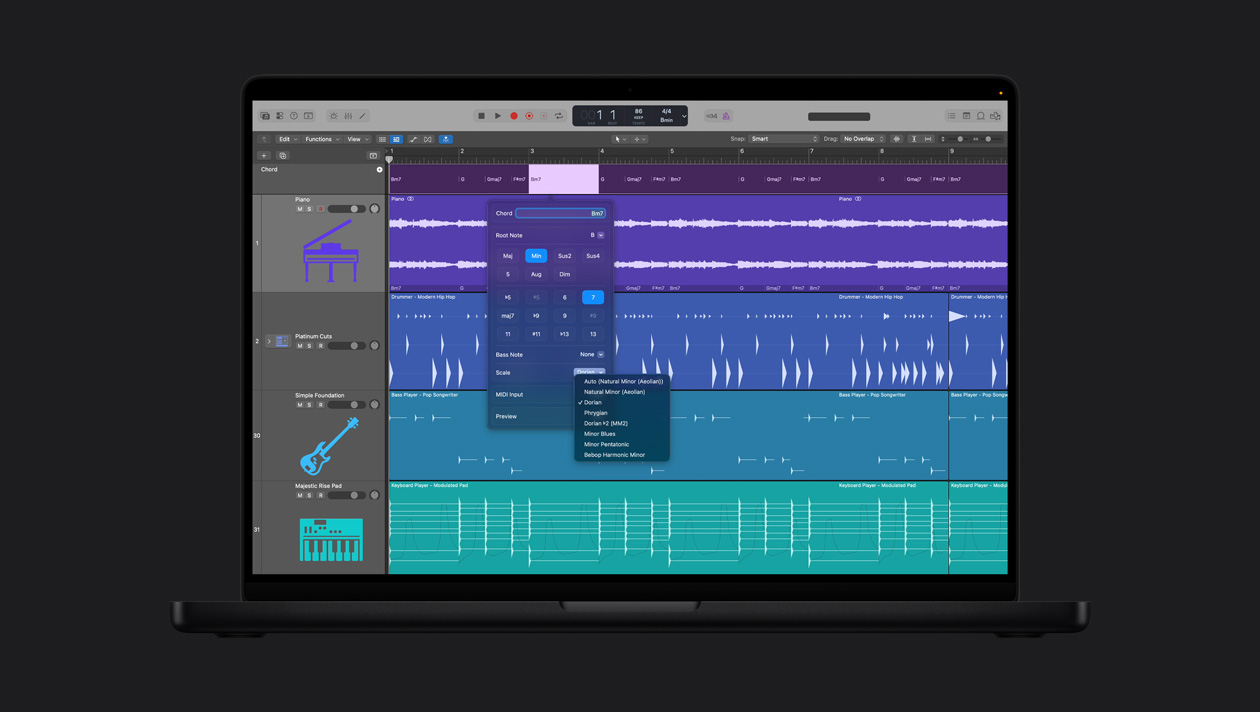Open the Bass Note dropdown in the chord editor
The height and width of the screenshot is (712, 1260).
pos(592,354)
